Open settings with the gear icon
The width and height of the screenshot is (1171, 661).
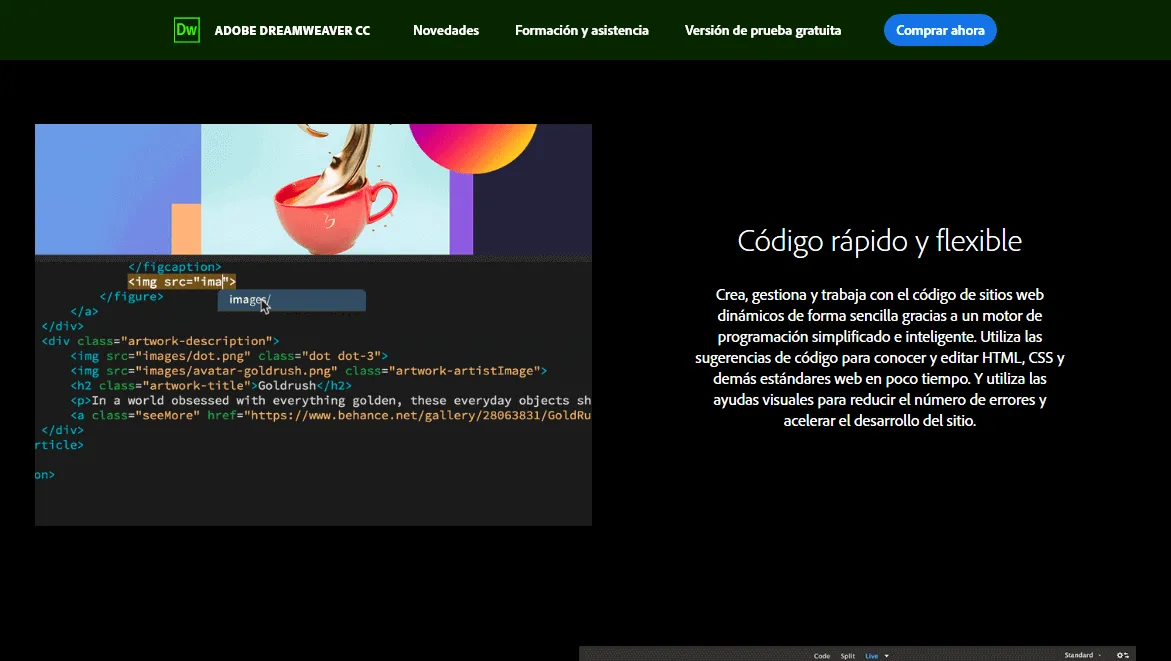click(x=1120, y=655)
